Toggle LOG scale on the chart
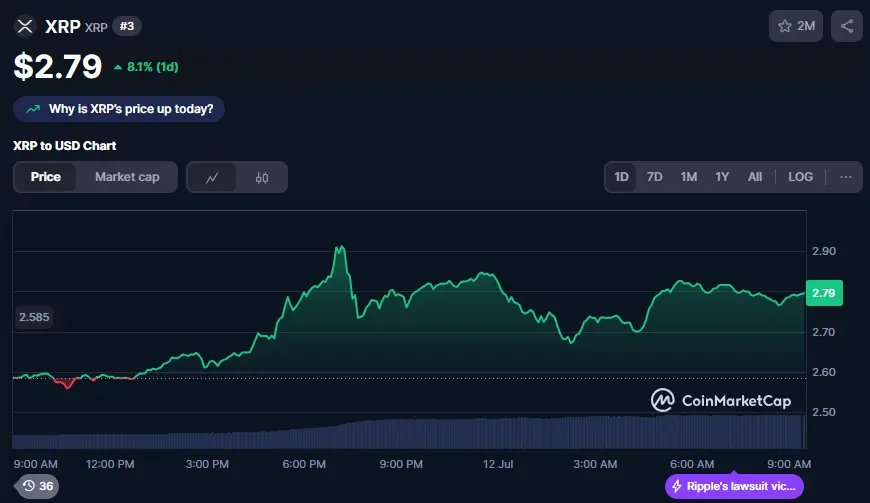870x503 pixels. click(801, 177)
